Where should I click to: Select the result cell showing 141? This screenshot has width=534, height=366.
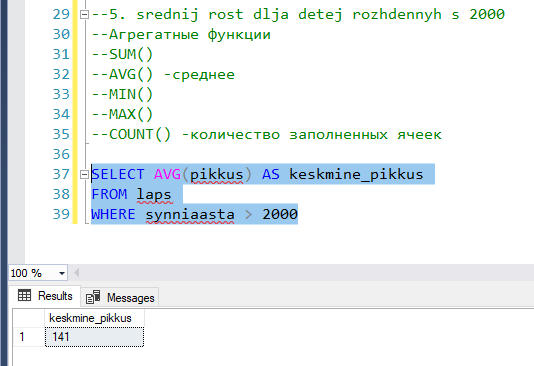pyautogui.click(x=94, y=337)
